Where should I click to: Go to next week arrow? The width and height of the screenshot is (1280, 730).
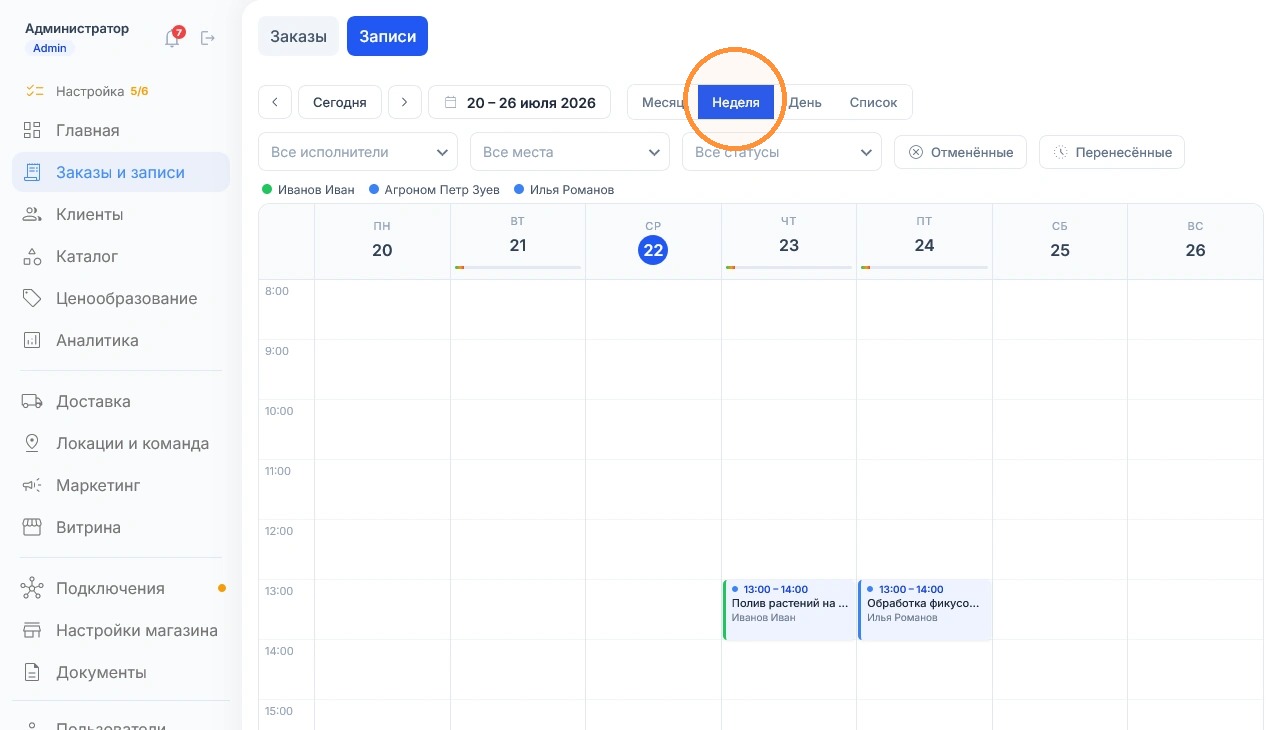(405, 102)
